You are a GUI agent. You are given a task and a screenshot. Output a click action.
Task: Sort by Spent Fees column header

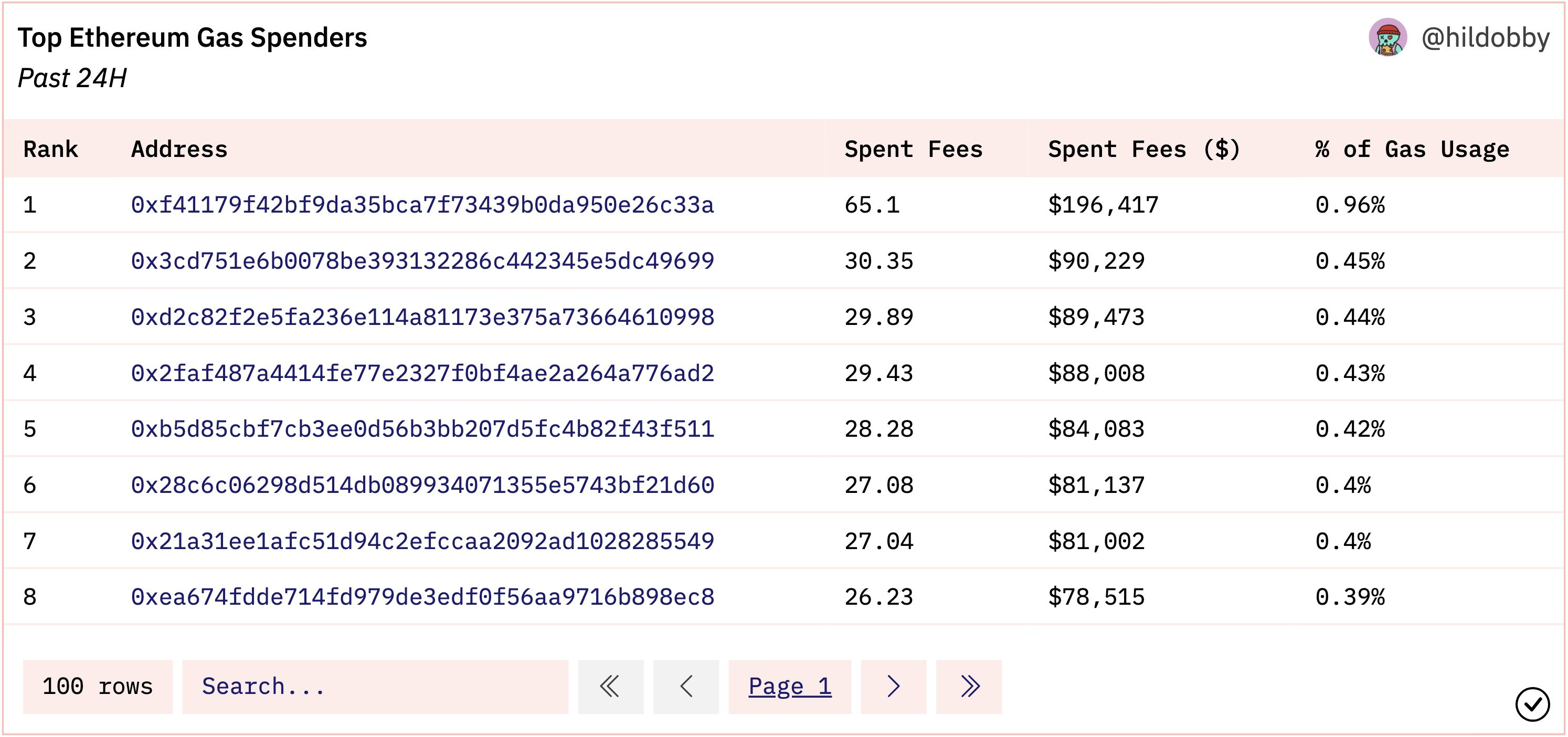click(x=914, y=149)
